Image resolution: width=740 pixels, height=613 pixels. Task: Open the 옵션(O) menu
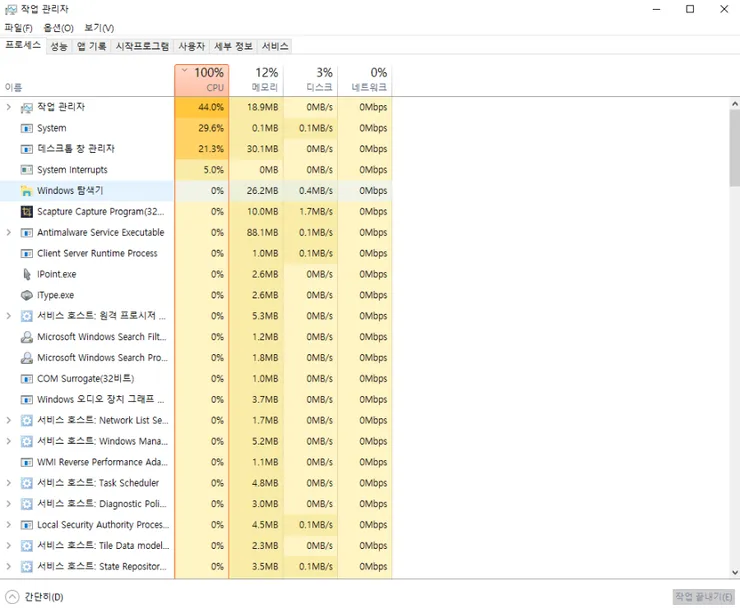pyautogui.click(x=59, y=28)
